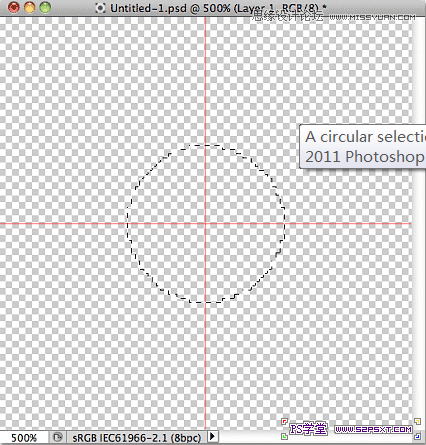This screenshot has width=426, height=445.
Task: Click the status bar preview icon beside zoom field
Action: point(58,437)
